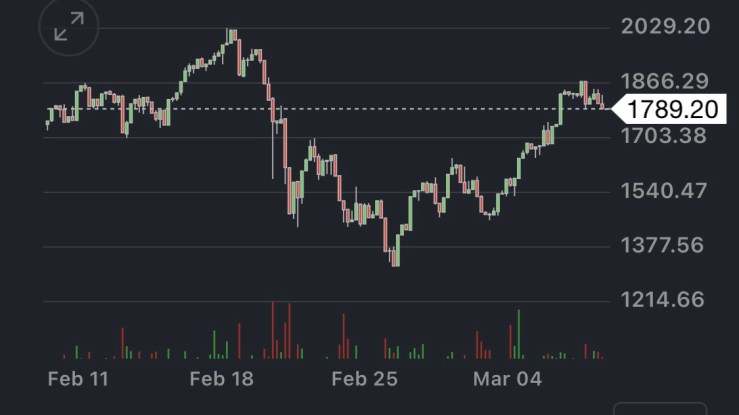The image size is (739, 415).
Task: Click the highest green candle at the peak
Action: [x=232, y=36]
